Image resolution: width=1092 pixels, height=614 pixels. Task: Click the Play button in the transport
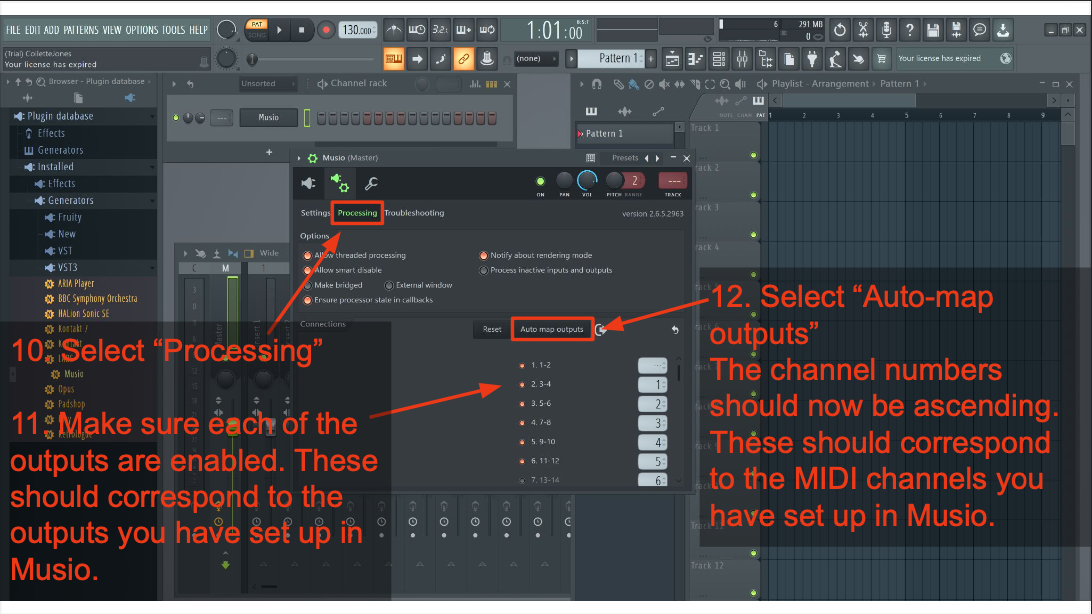[x=279, y=30]
